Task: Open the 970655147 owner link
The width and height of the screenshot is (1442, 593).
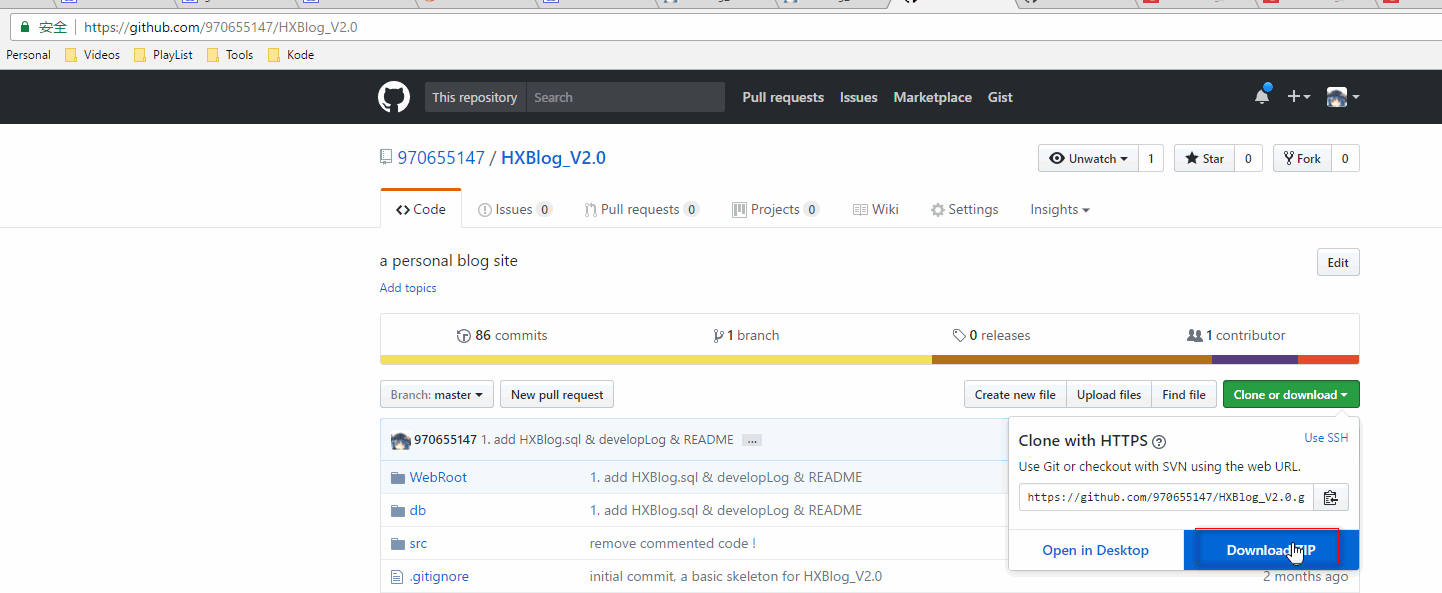Action: (x=441, y=157)
